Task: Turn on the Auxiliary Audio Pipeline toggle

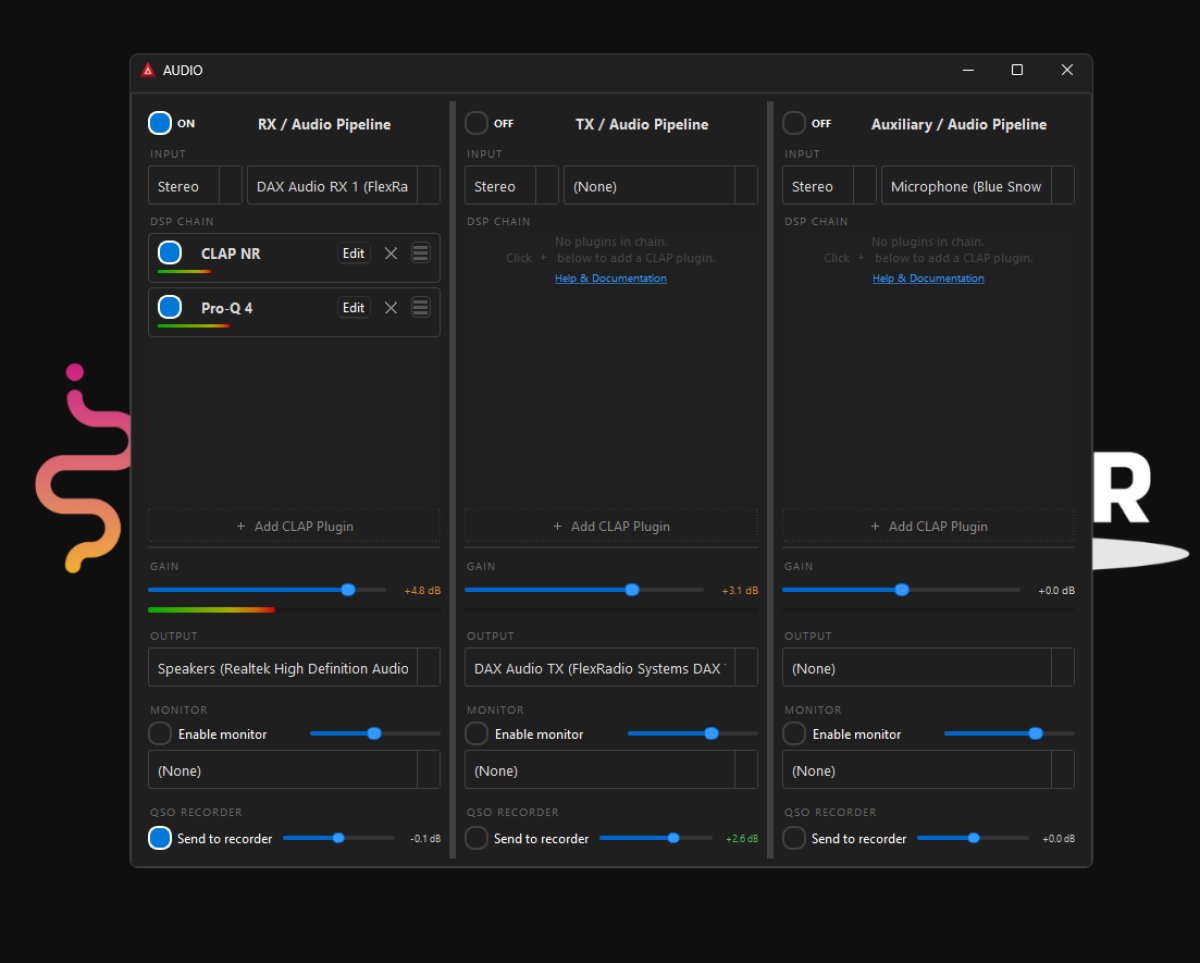Action: coord(794,123)
